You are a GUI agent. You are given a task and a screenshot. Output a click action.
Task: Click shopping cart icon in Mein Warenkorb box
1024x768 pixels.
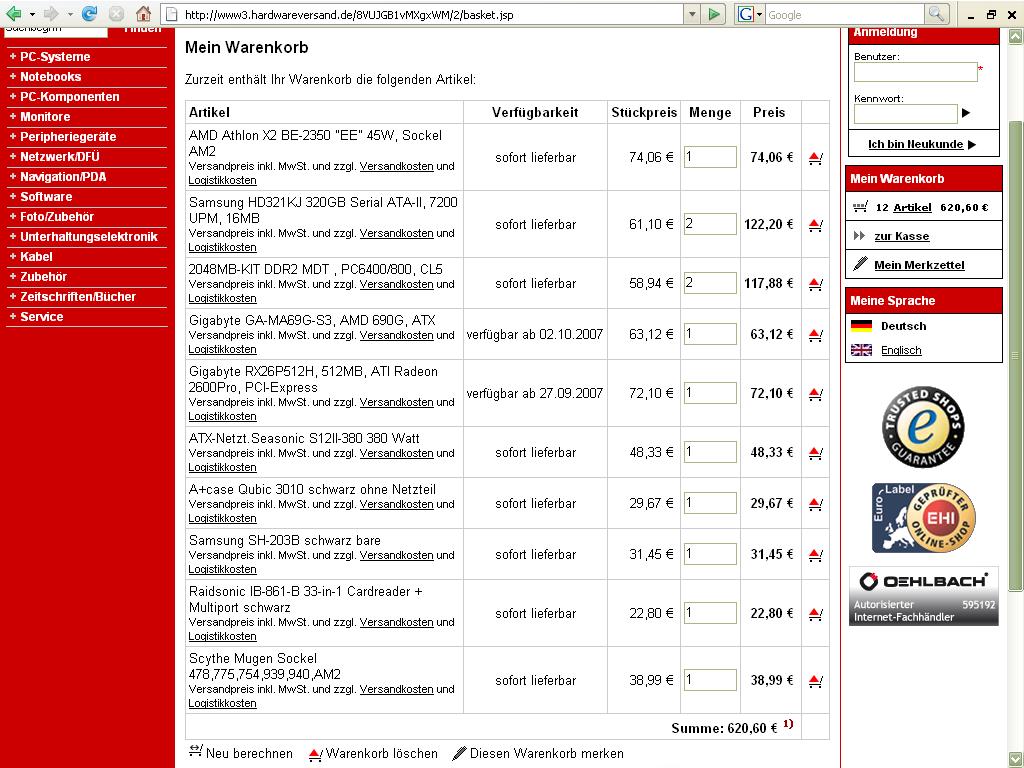click(860, 207)
